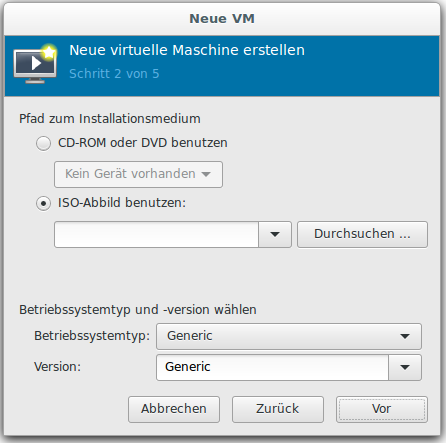
Task: Open the Kein Gerät vorhanden device dropdown
Action: pos(138,174)
